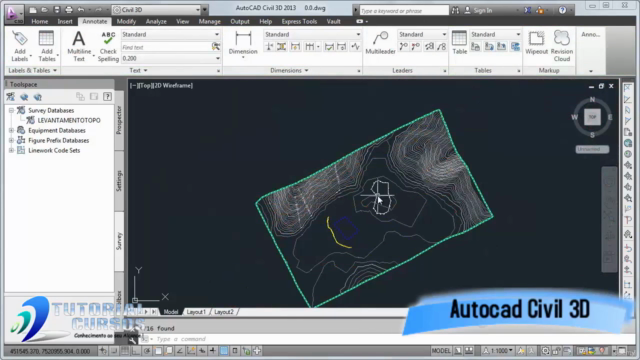Click the Add Labels tool
This screenshot has width=640, height=360.
[20, 46]
